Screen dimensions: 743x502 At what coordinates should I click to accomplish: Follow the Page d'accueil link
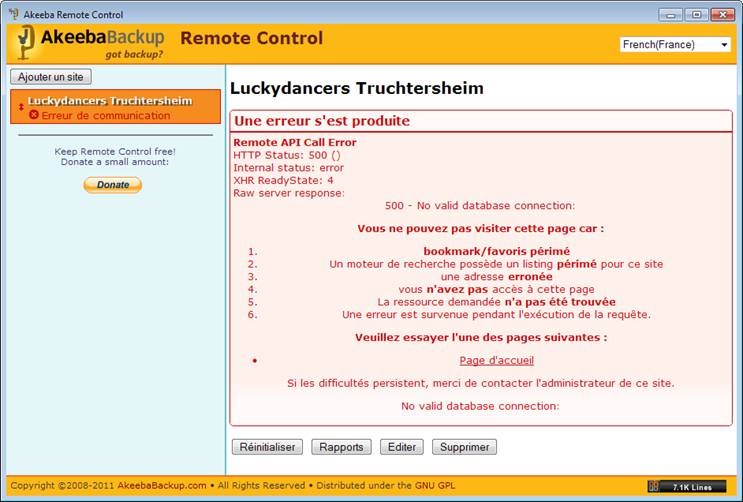[496, 360]
